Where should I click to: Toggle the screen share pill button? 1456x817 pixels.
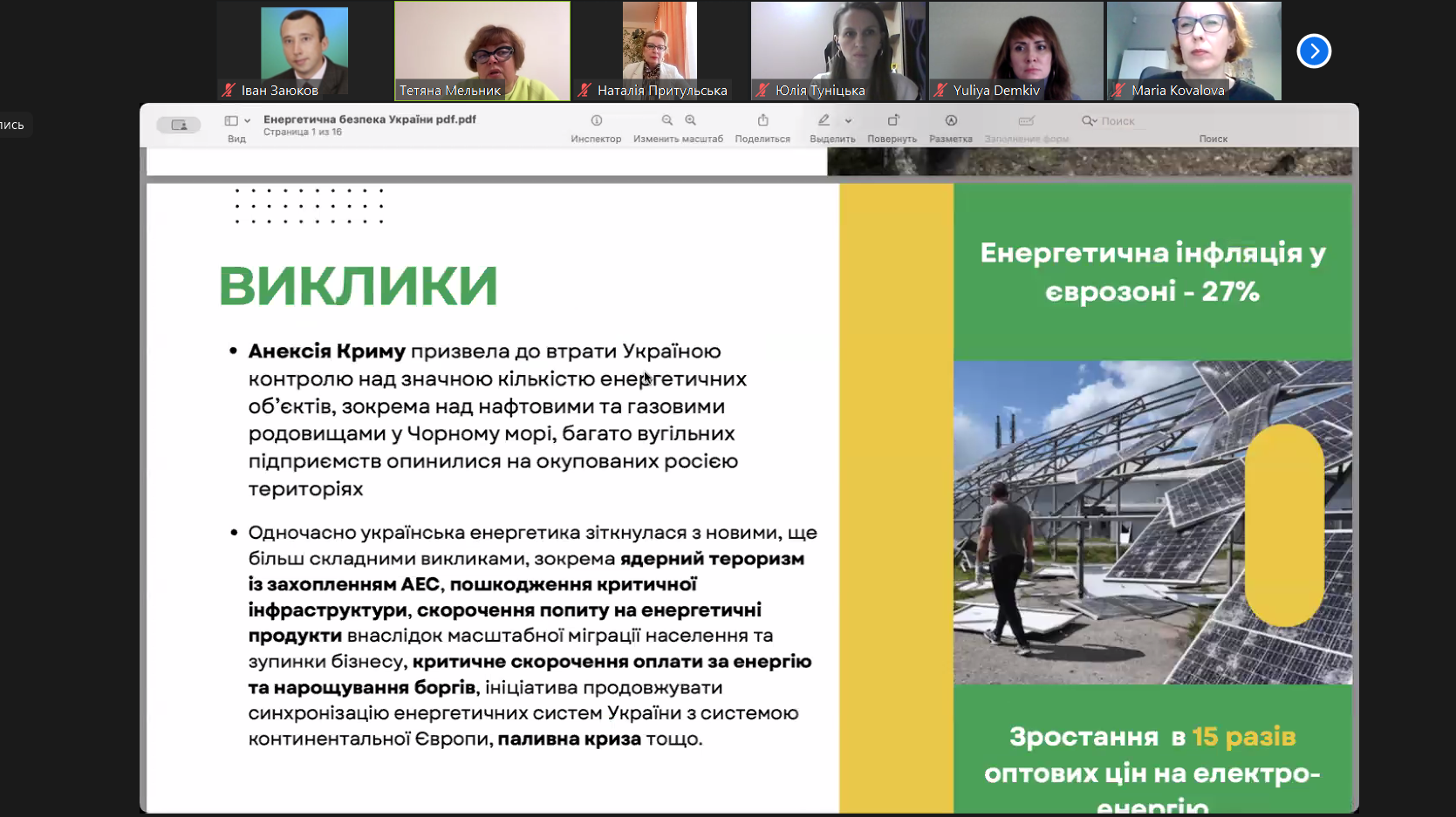pos(179,126)
